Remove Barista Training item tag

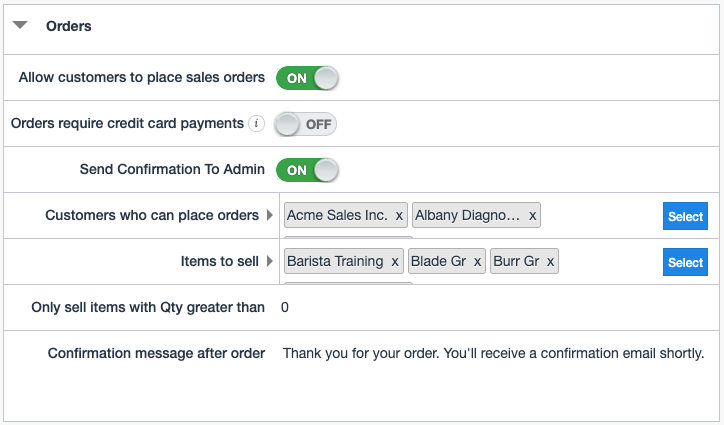click(x=395, y=262)
